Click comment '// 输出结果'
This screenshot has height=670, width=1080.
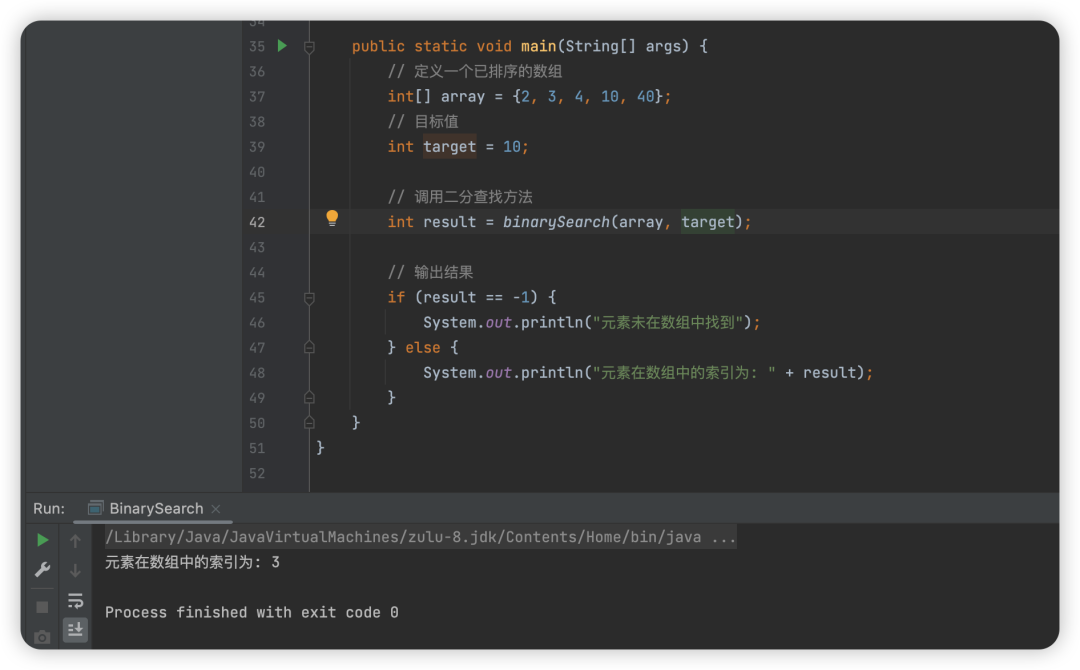[x=430, y=272]
